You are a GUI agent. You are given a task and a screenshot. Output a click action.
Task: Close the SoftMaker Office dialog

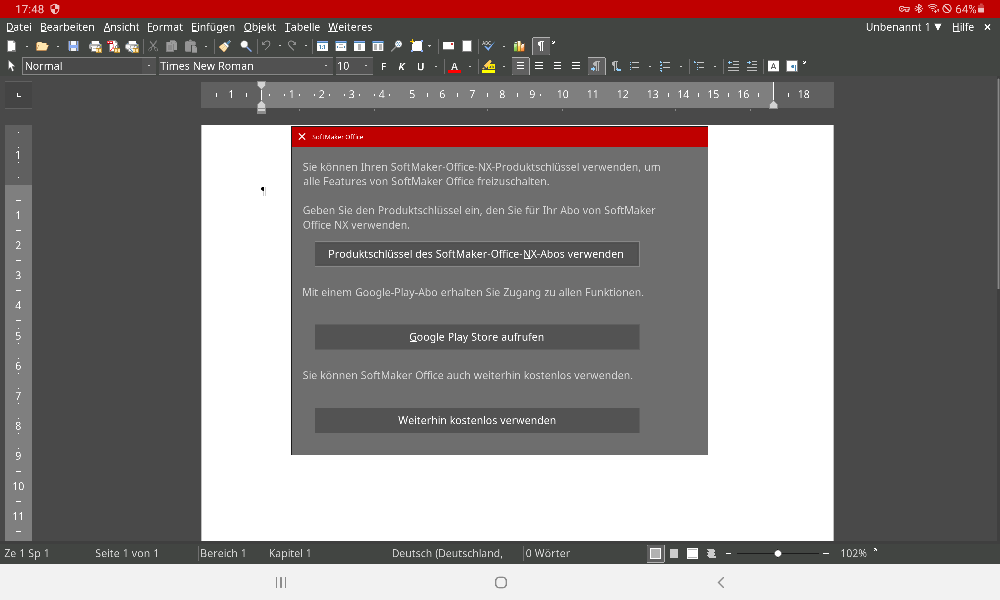[x=302, y=137]
